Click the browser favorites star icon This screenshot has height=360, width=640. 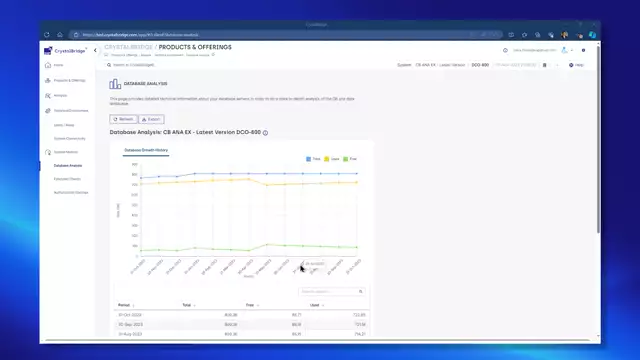pyautogui.click(x=524, y=35)
